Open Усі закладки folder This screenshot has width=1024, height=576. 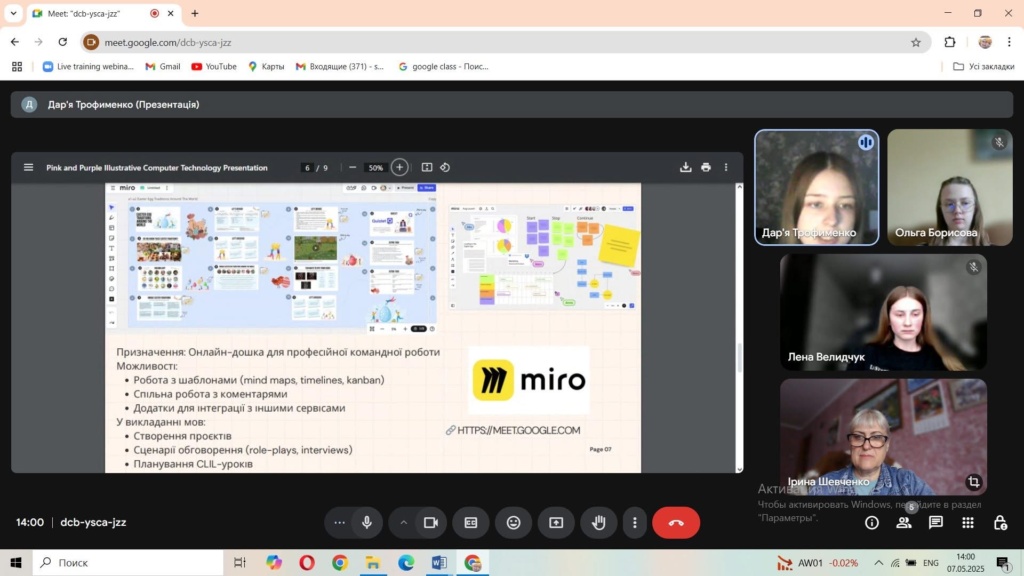coord(984,67)
